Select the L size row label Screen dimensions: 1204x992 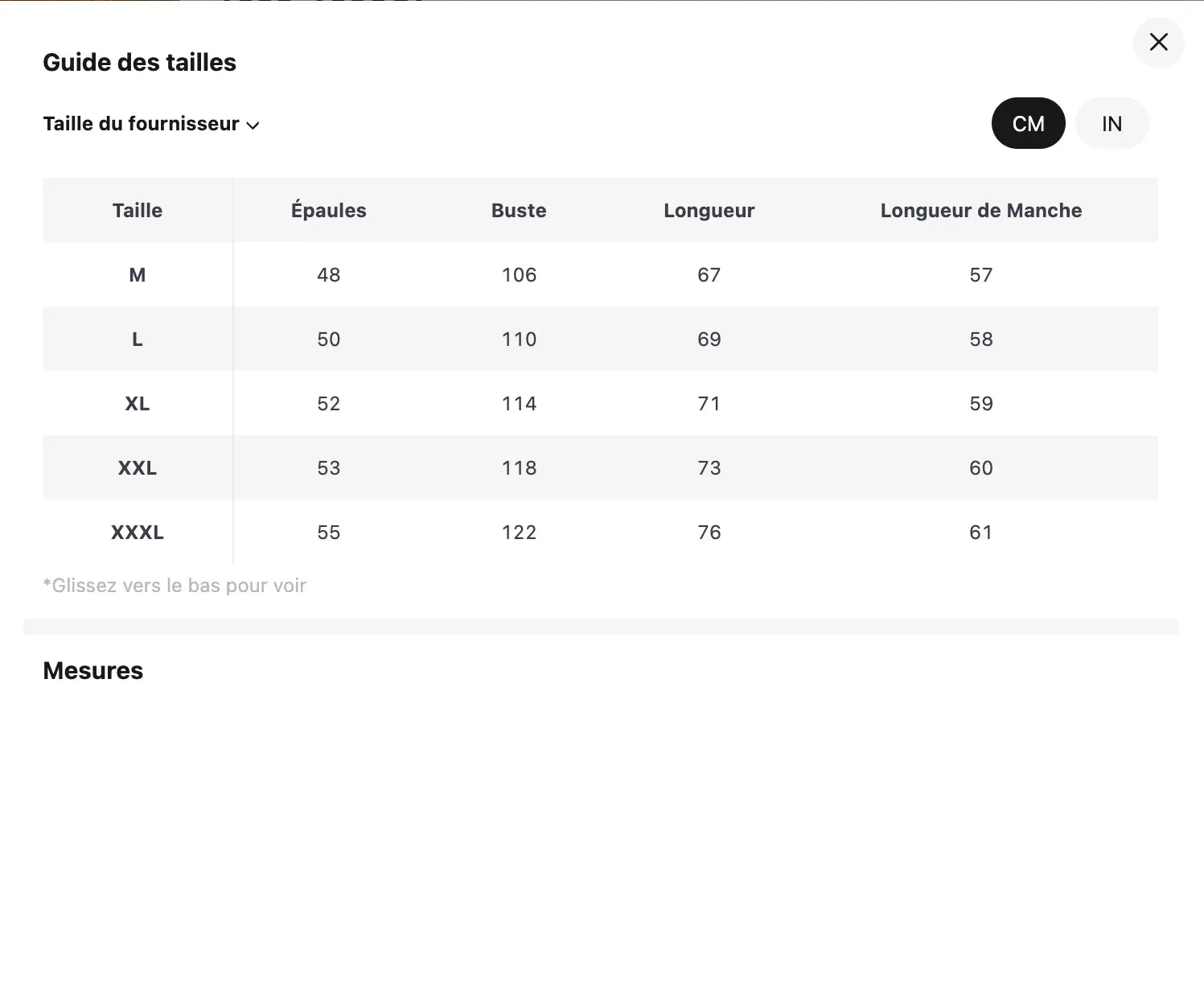click(138, 340)
